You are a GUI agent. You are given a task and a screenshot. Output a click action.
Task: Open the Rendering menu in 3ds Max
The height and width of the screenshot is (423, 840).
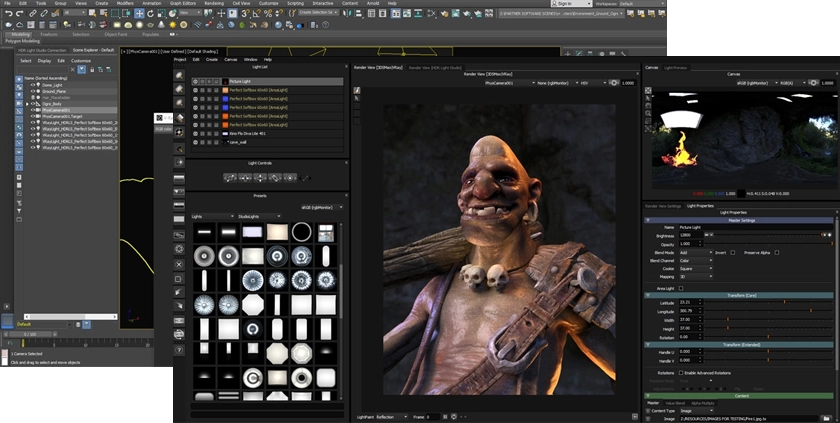[214, 3]
